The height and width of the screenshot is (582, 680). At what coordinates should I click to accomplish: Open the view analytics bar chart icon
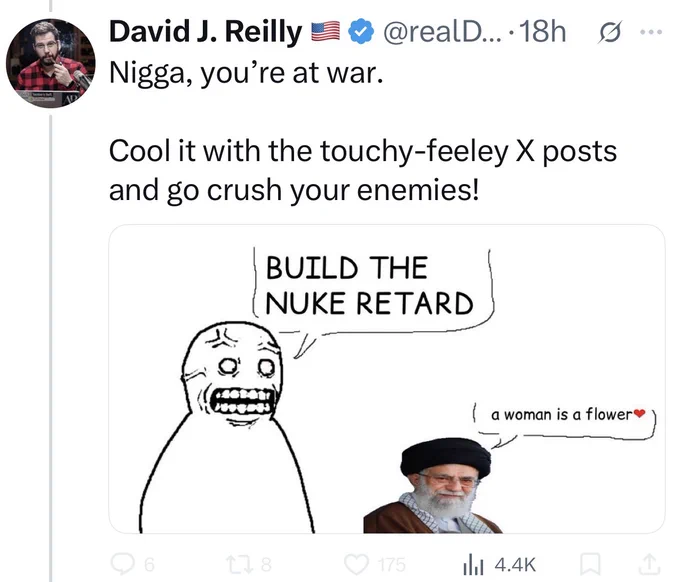coord(473,565)
